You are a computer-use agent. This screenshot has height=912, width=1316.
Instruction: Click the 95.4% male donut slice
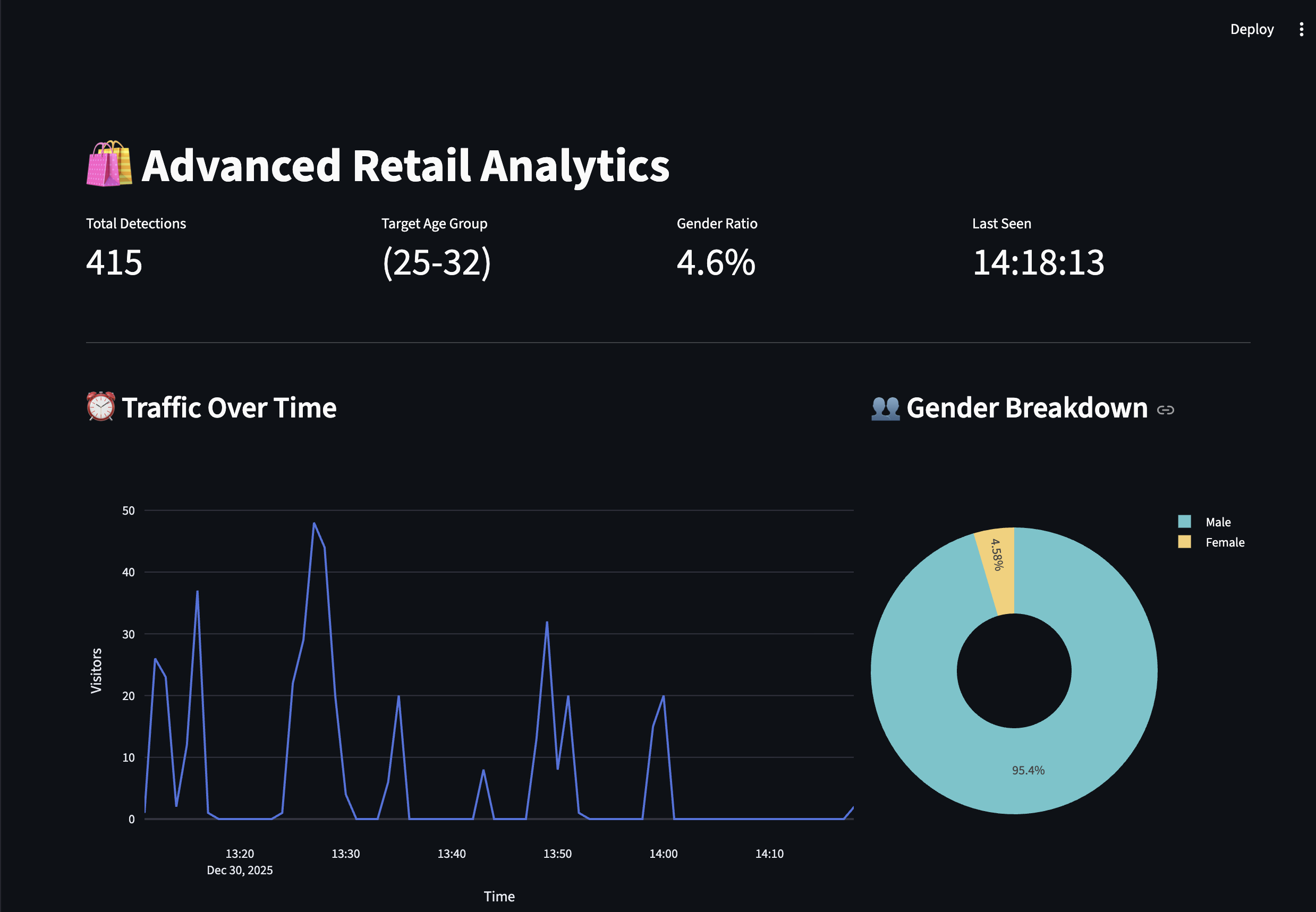[1028, 770]
